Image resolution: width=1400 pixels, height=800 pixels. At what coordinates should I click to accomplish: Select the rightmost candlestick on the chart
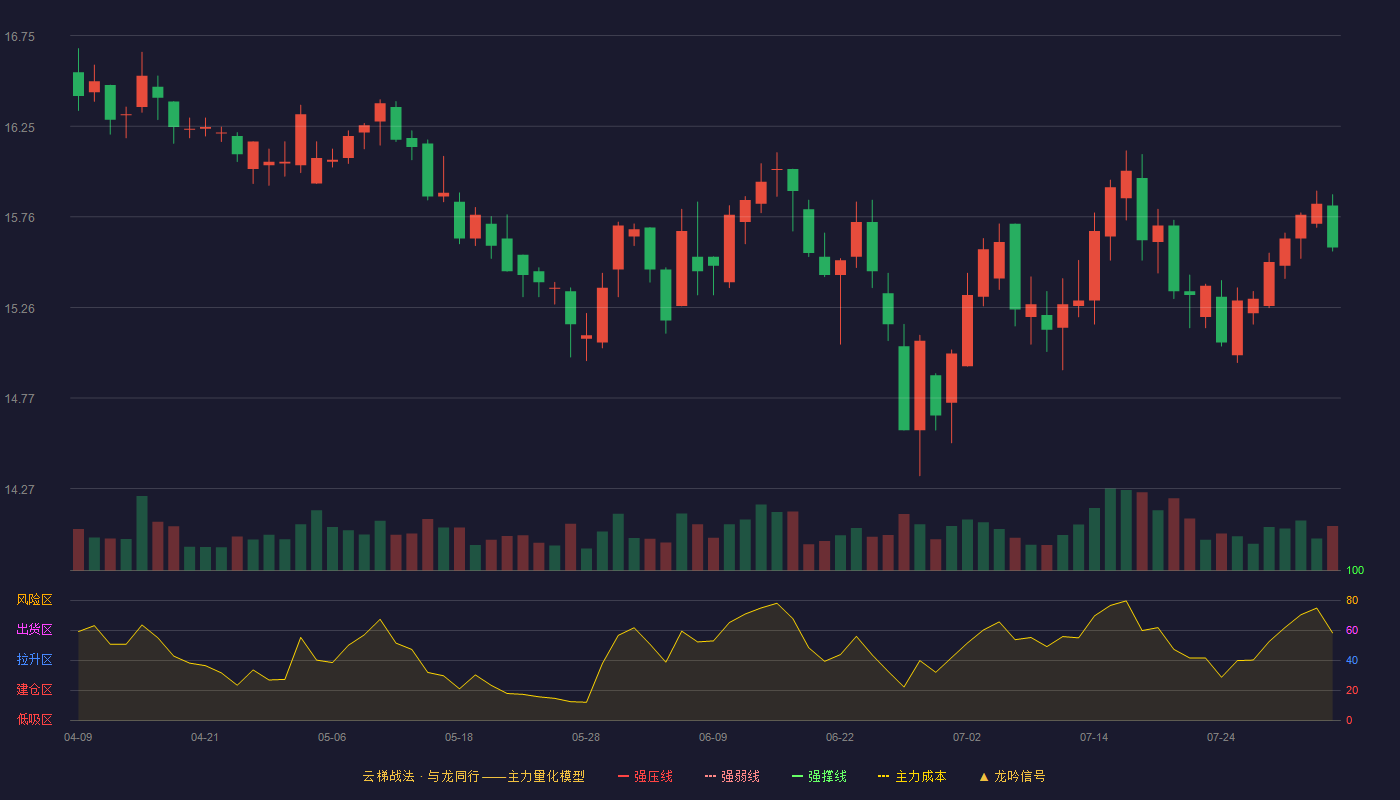pyautogui.click(x=1332, y=226)
